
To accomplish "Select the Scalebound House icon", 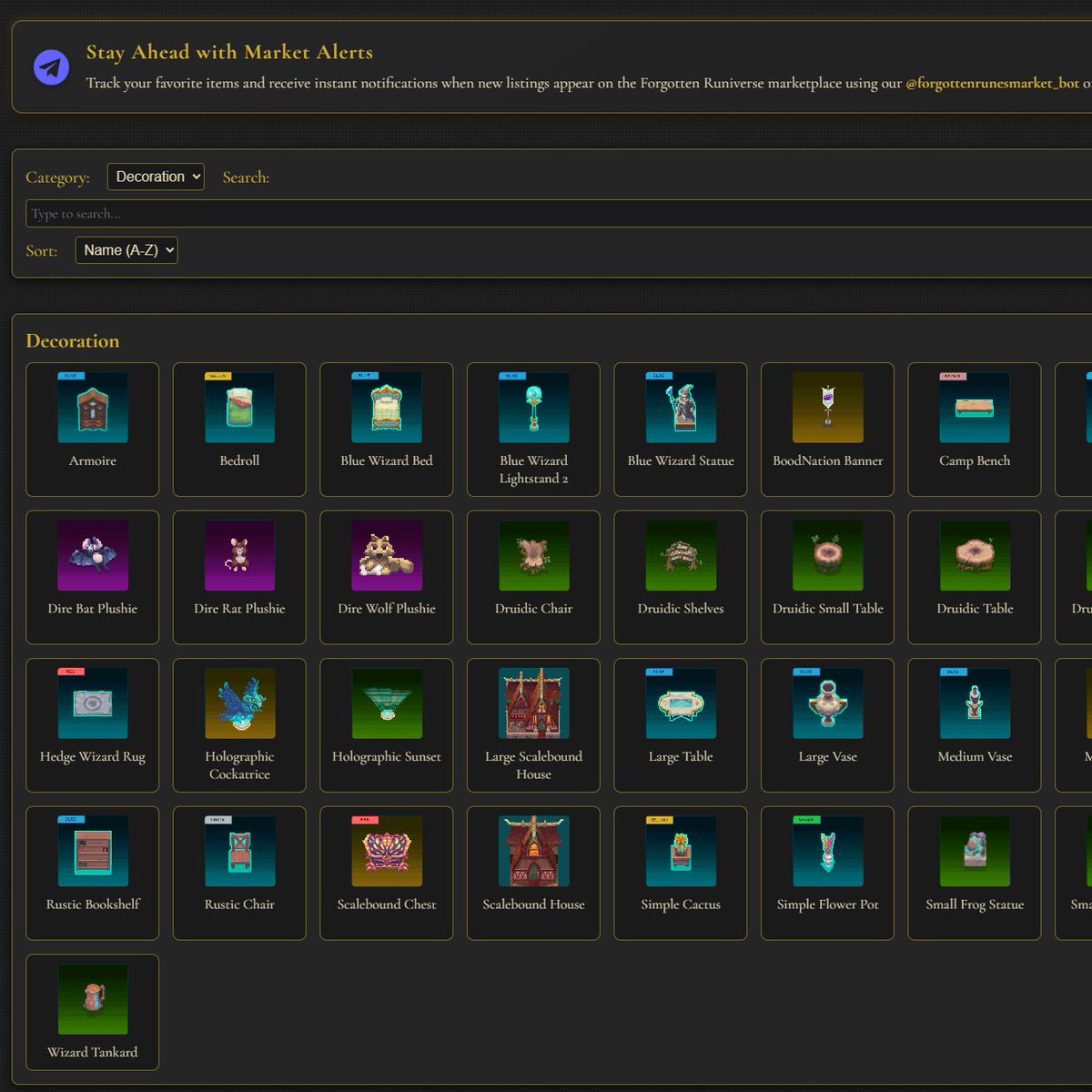I will pyautogui.click(x=533, y=851).
